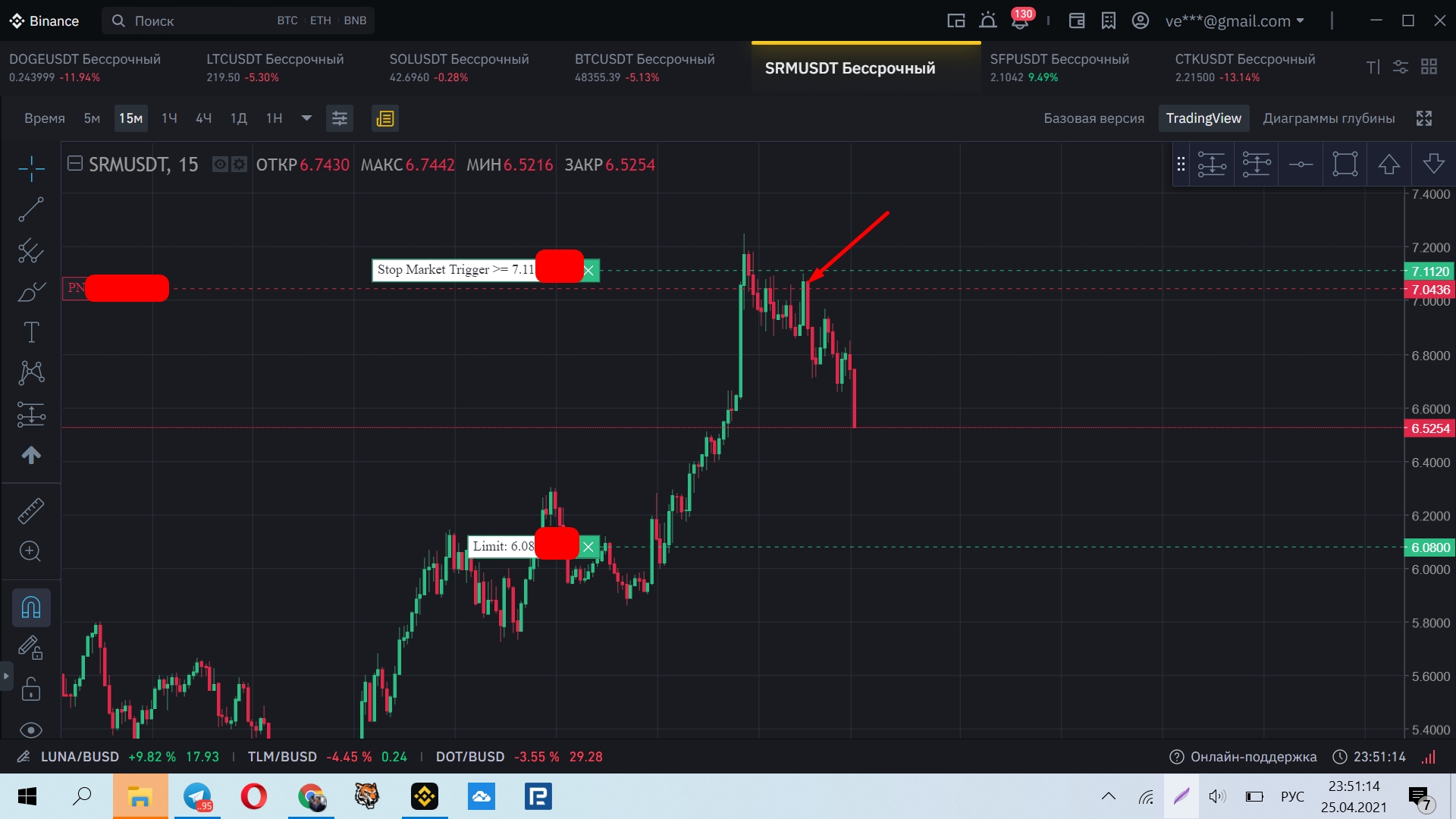Open Диаграммы глубины view
This screenshot has height=819, width=1456.
[x=1329, y=118]
